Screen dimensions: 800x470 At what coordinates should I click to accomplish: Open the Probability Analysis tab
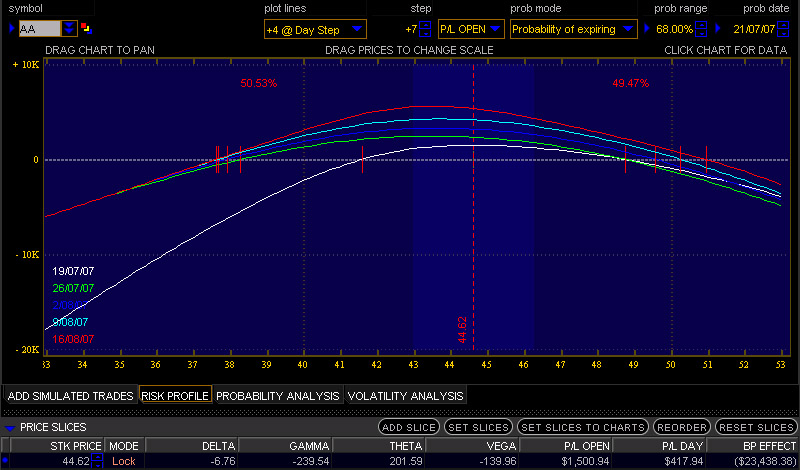(278, 395)
